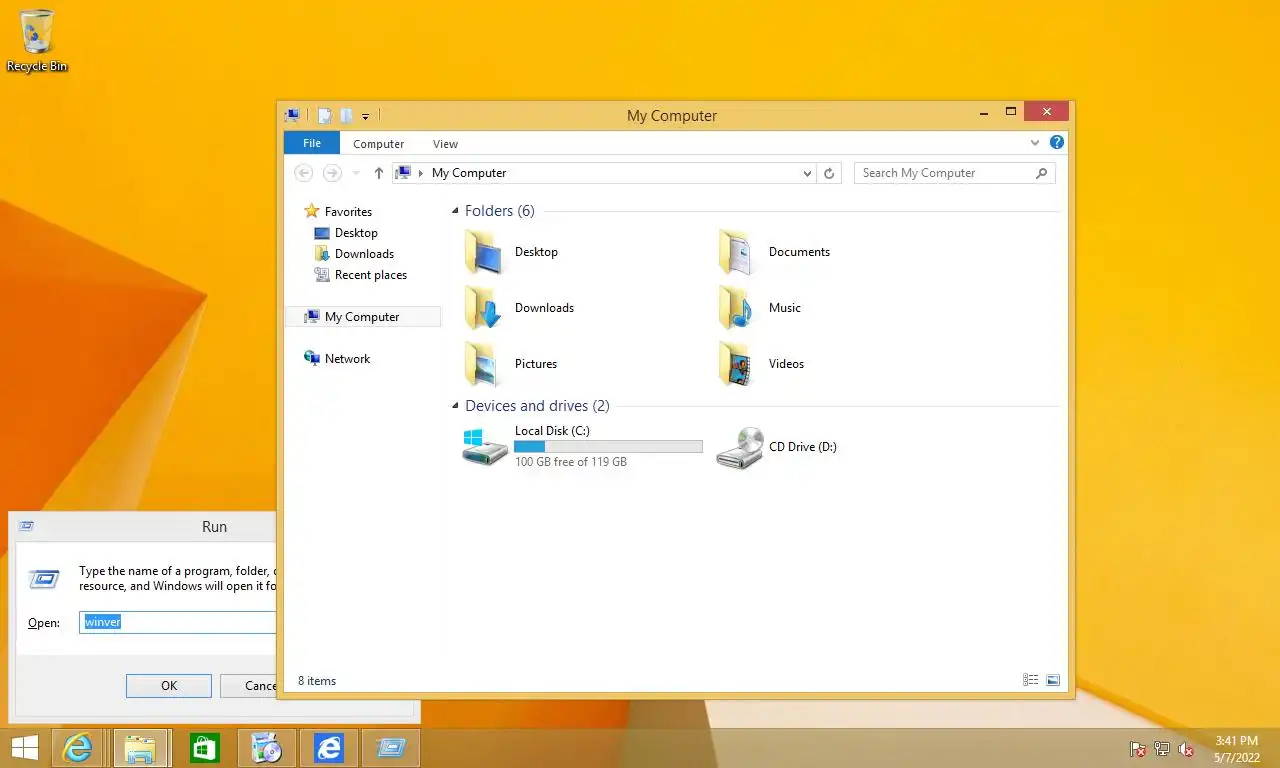Select My Computer in the navigation pane
1280x768 pixels.
(x=363, y=317)
